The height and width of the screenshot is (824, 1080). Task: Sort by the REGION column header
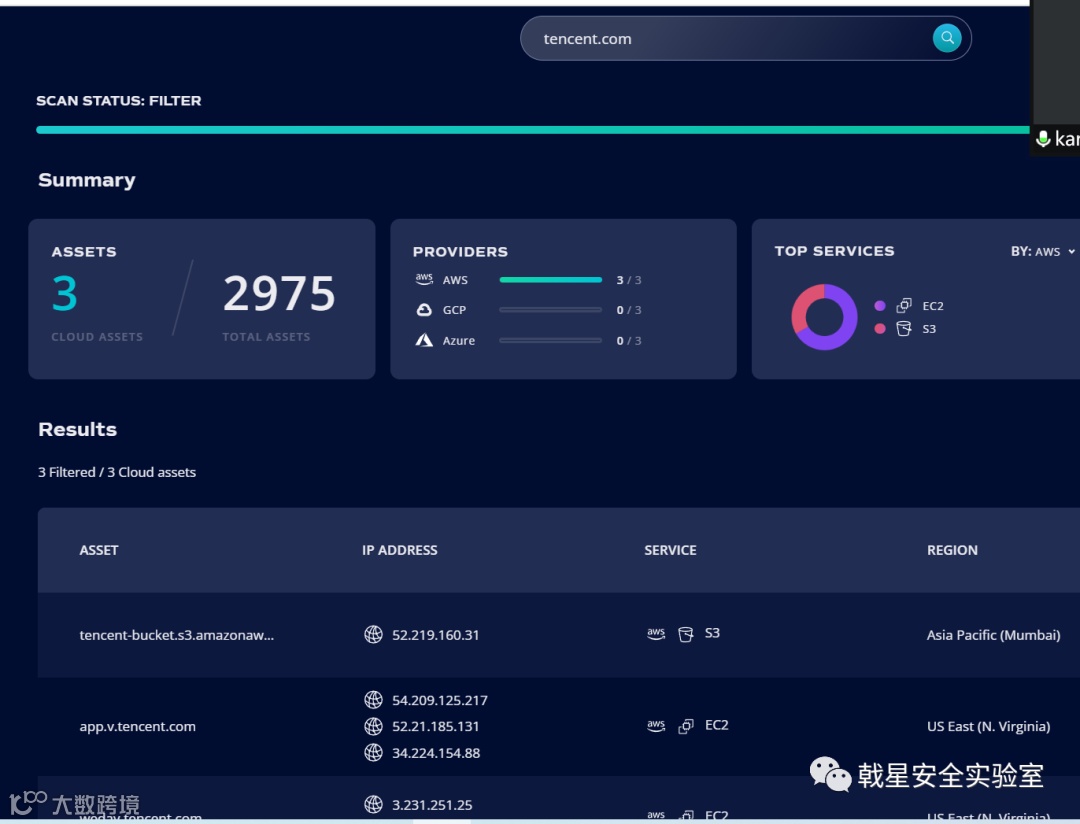click(x=952, y=550)
